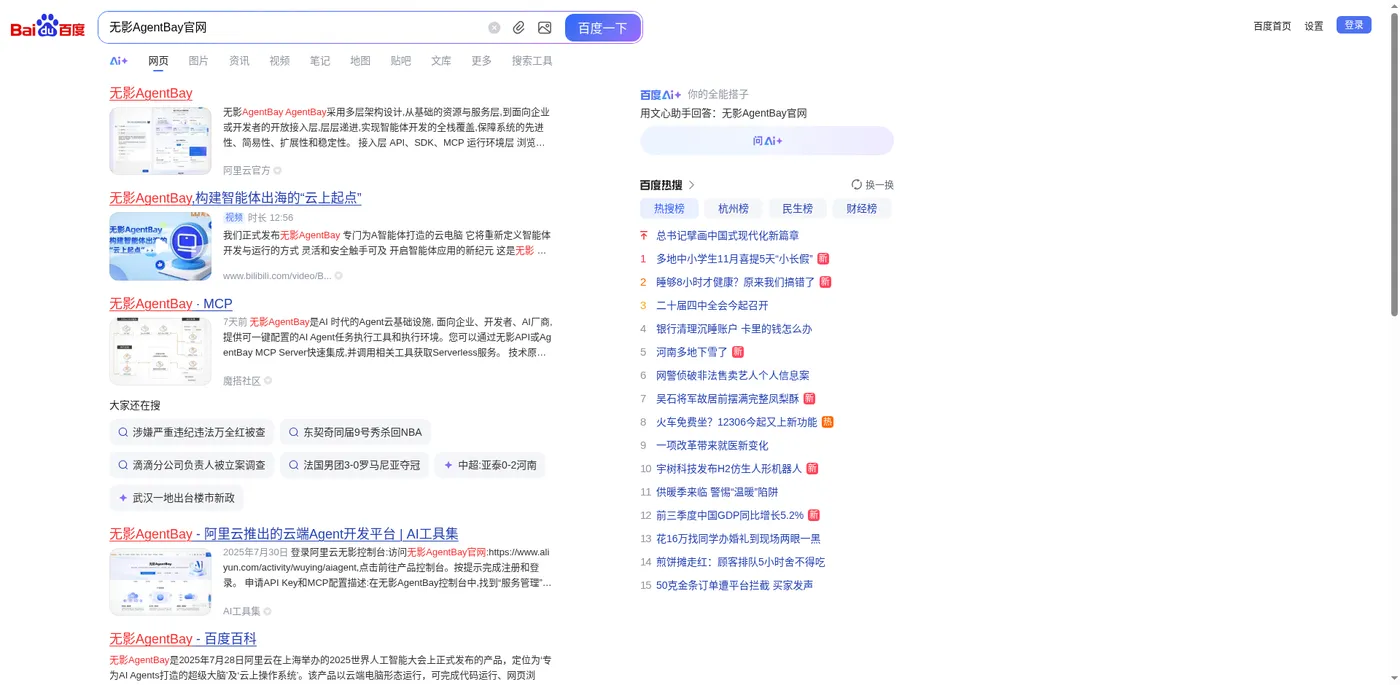Viewport: 1400px width, 685px height.
Task: Open hot item 多地中小学生11月喜提5天小长假
Action: (x=734, y=259)
